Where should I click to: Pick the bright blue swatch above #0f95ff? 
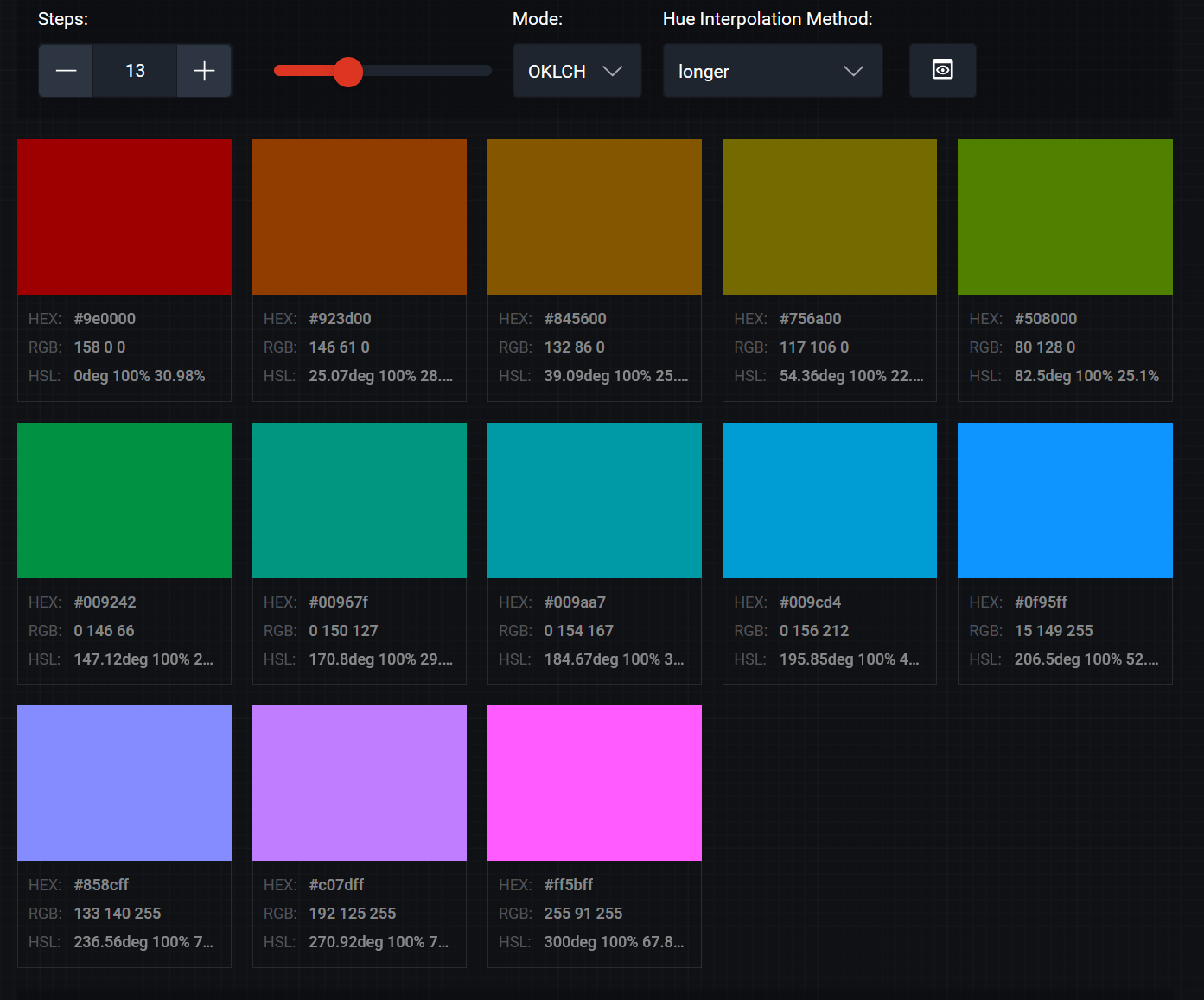(x=1065, y=500)
